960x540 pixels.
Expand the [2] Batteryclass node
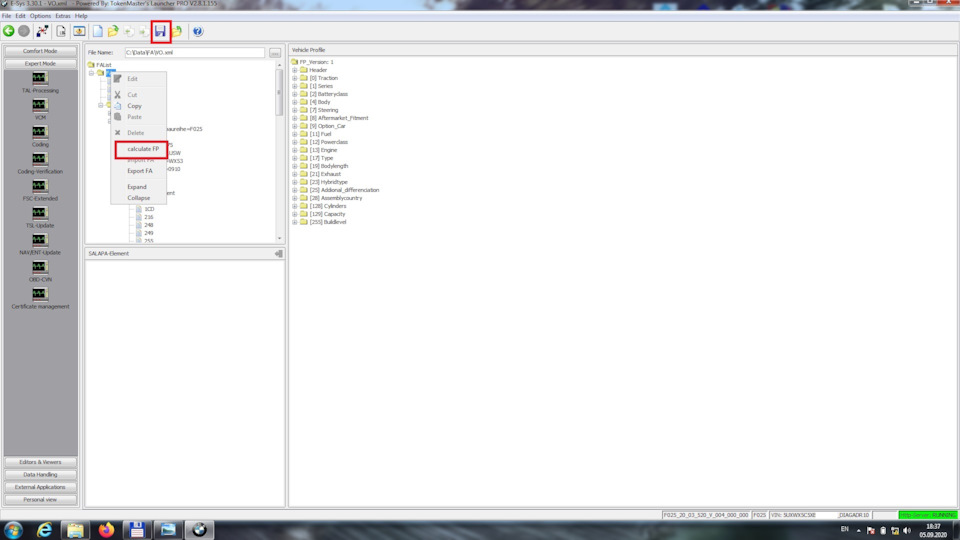(x=294, y=94)
